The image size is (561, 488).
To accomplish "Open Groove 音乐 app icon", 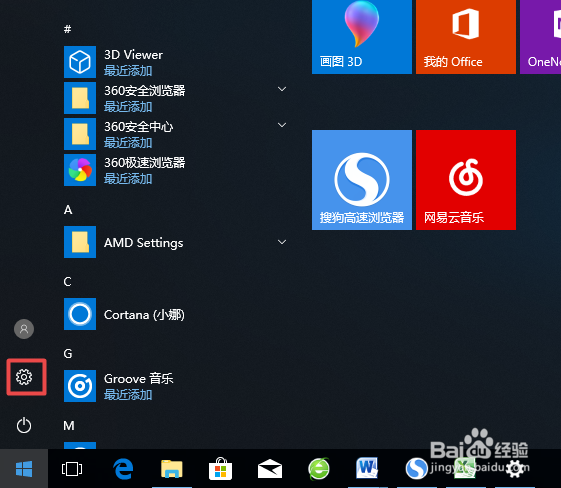I will click(x=80, y=386).
